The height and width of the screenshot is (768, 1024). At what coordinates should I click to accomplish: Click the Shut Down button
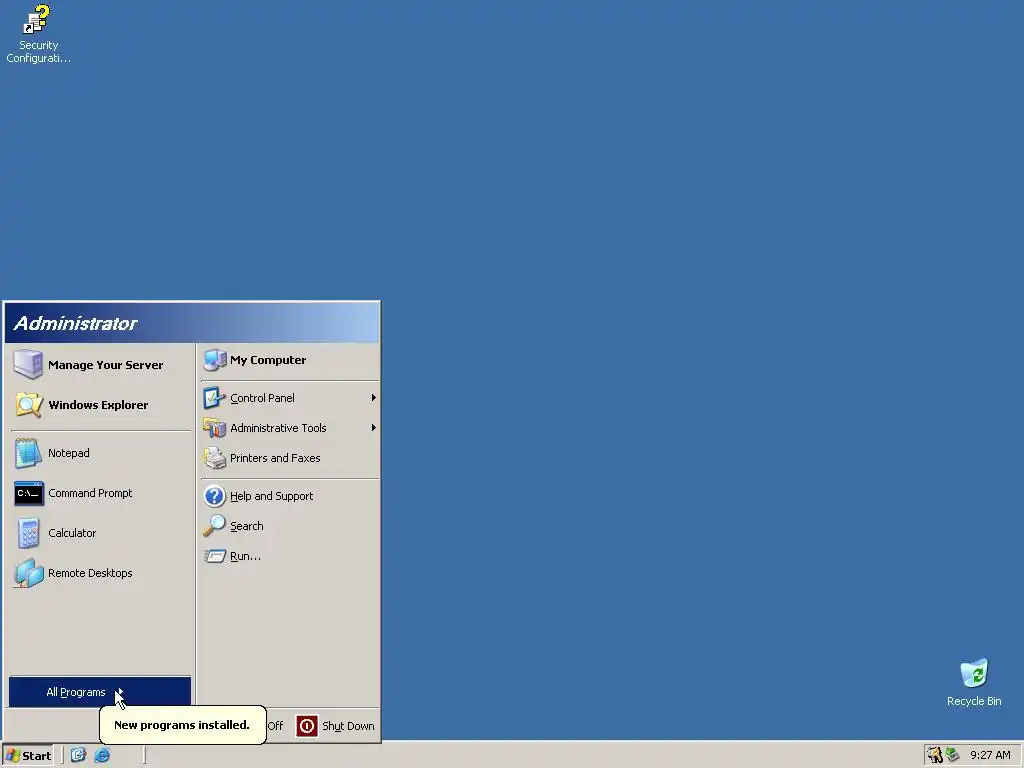coord(336,726)
